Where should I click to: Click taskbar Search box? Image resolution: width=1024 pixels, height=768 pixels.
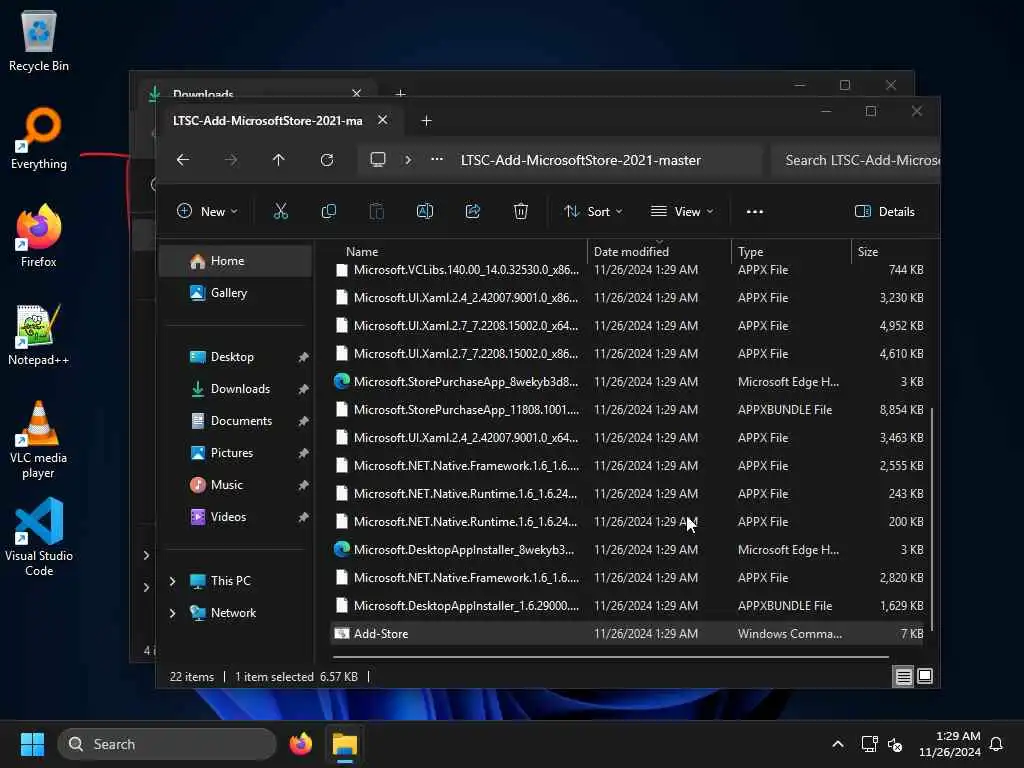[167, 744]
